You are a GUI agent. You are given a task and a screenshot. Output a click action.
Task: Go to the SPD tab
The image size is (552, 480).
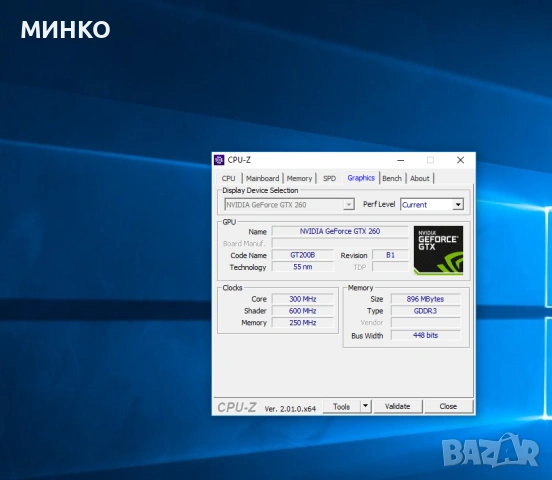(330, 178)
